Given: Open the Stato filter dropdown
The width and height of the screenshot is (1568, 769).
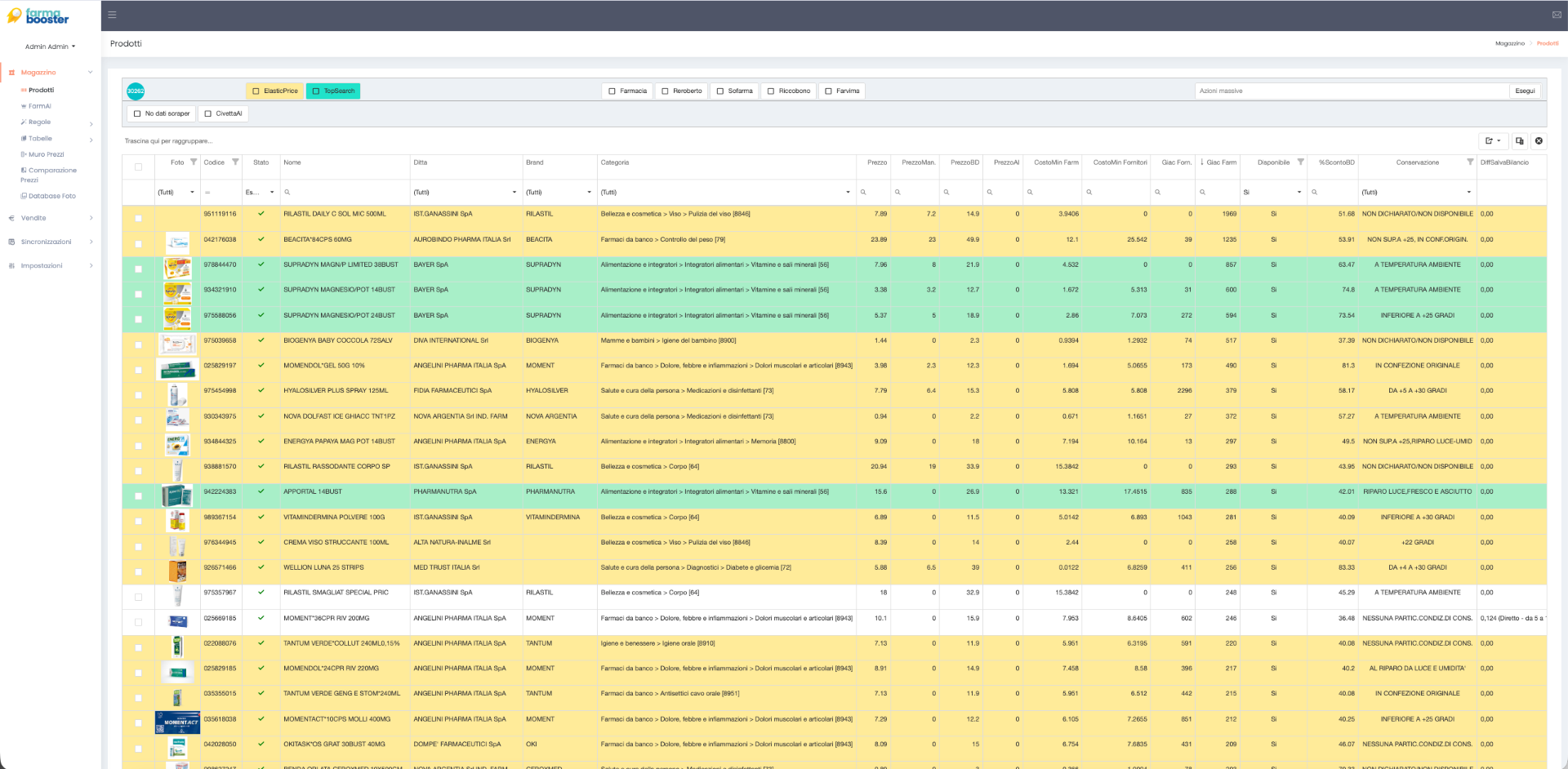Looking at the screenshot, I should pos(272,193).
